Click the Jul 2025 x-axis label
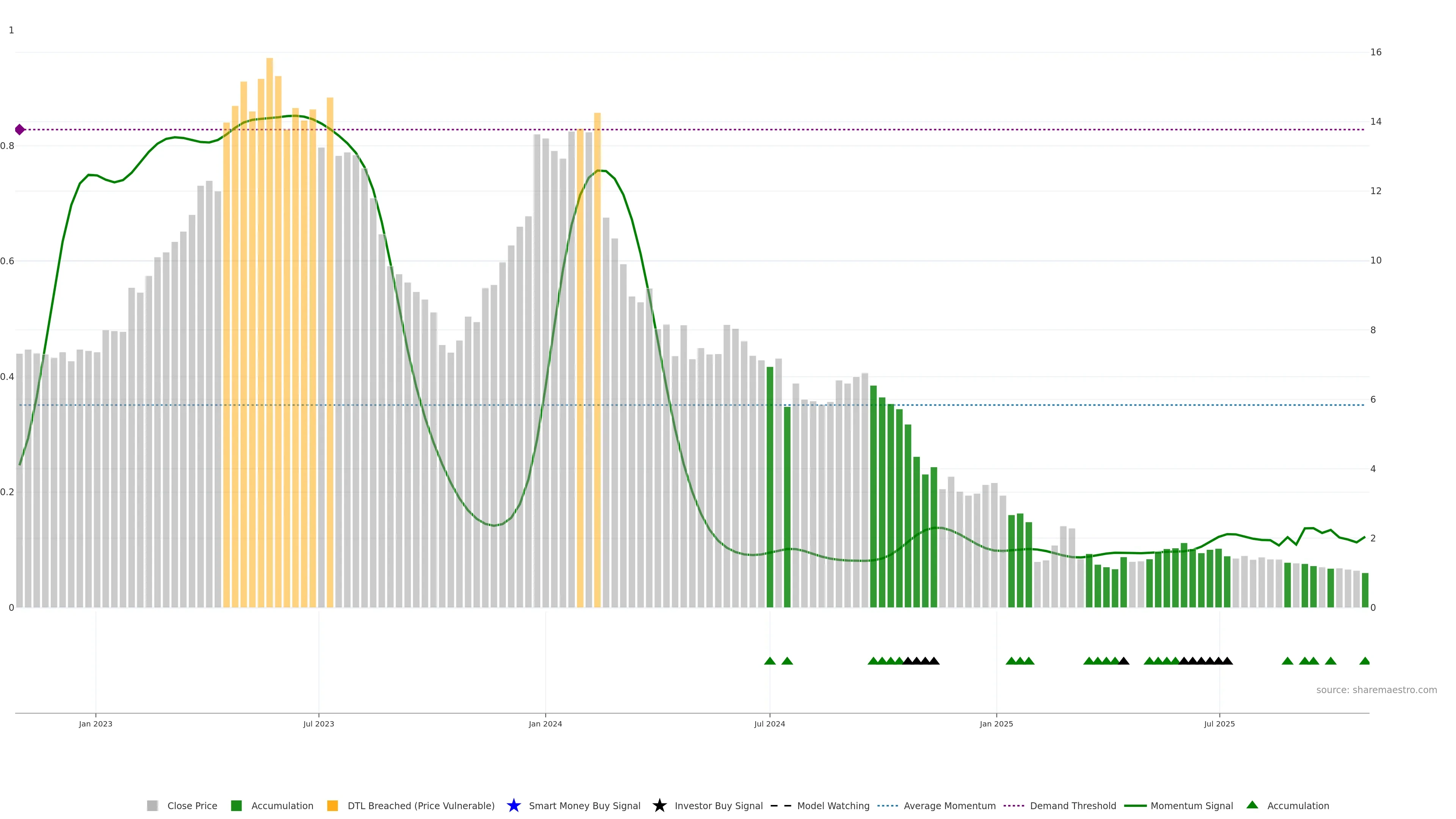1456x819 pixels. pos(1219,723)
